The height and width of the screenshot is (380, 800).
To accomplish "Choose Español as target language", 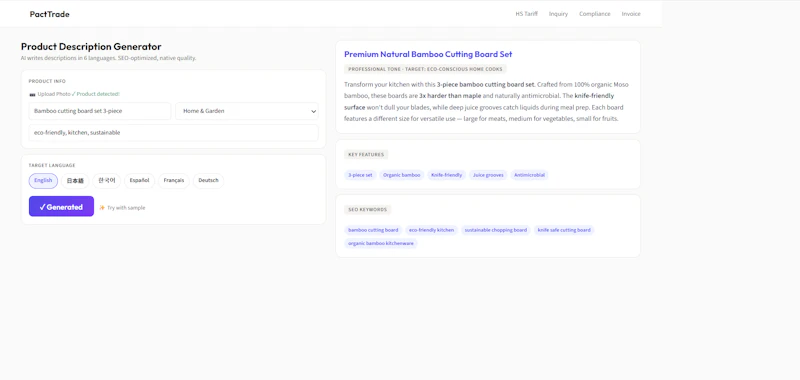I will pos(139,181).
